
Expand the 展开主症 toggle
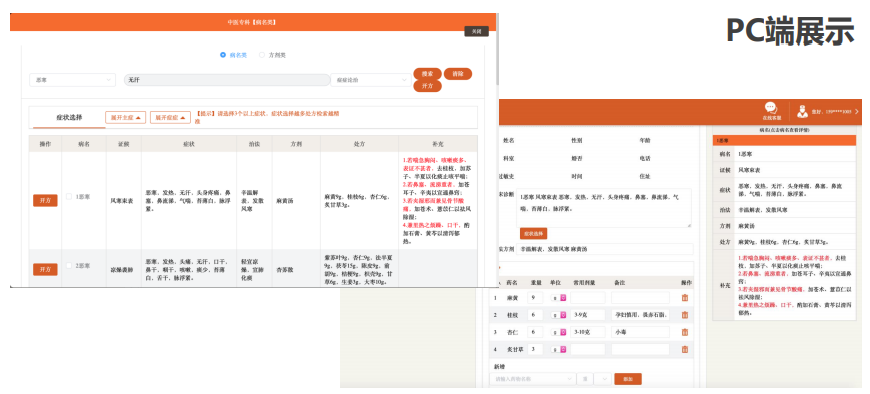[126, 118]
